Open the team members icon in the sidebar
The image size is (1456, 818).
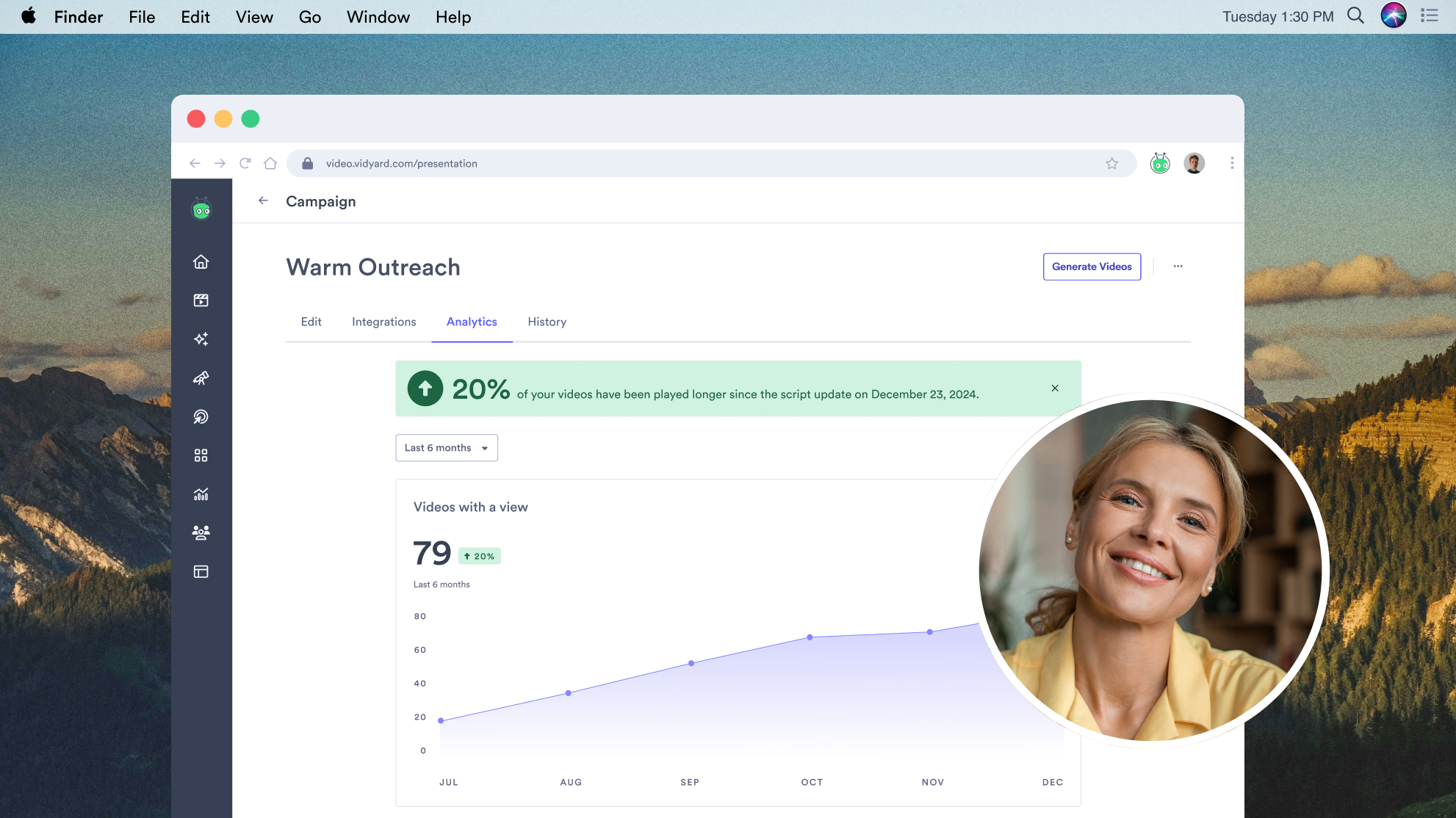[x=201, y=532]
